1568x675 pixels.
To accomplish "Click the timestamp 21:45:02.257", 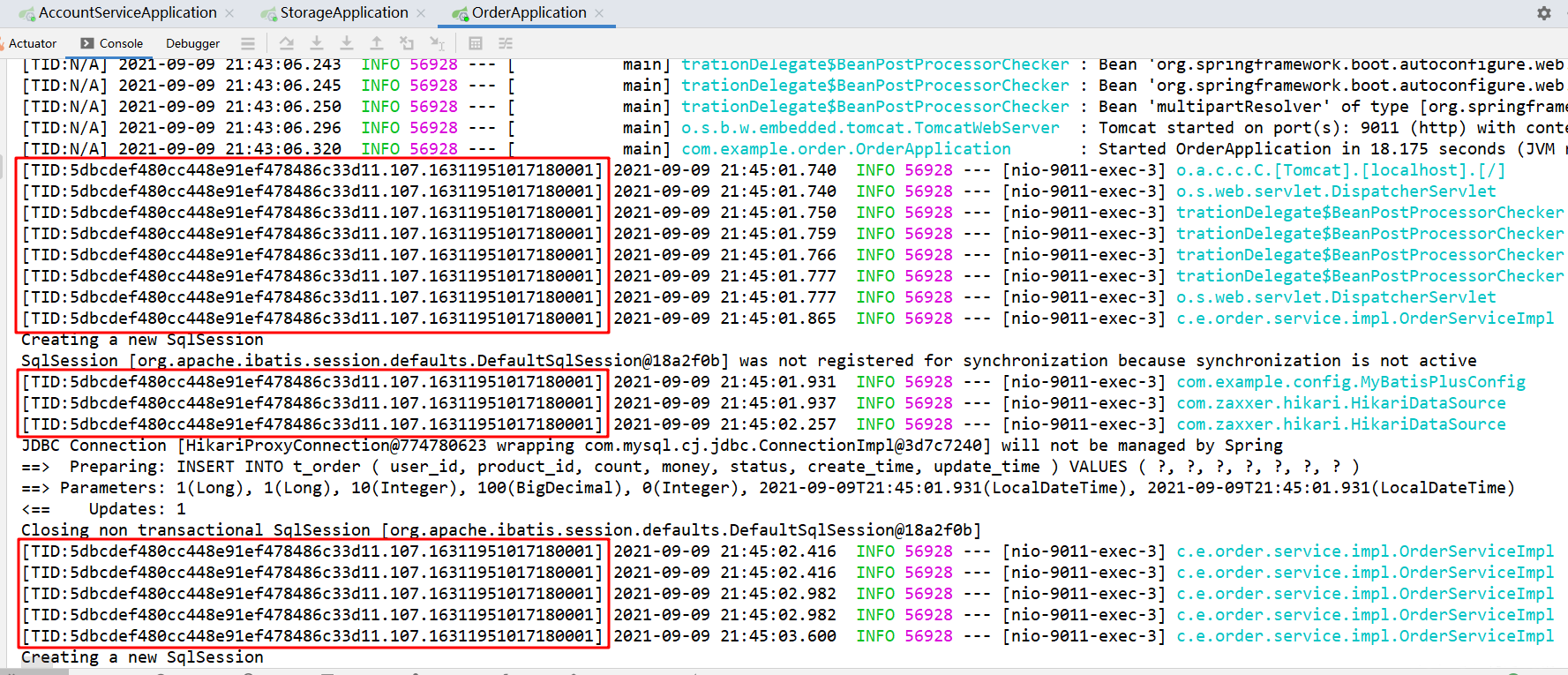I will 777,424.
